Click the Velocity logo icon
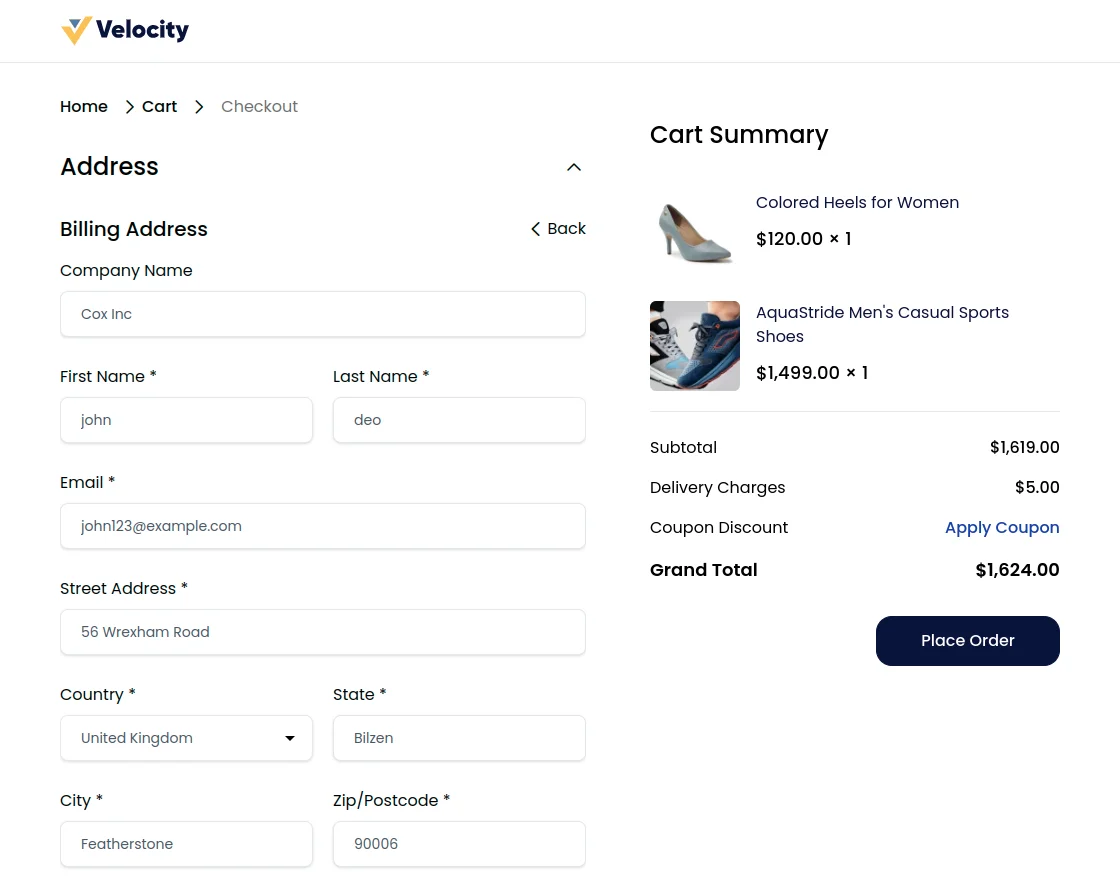 76,30
